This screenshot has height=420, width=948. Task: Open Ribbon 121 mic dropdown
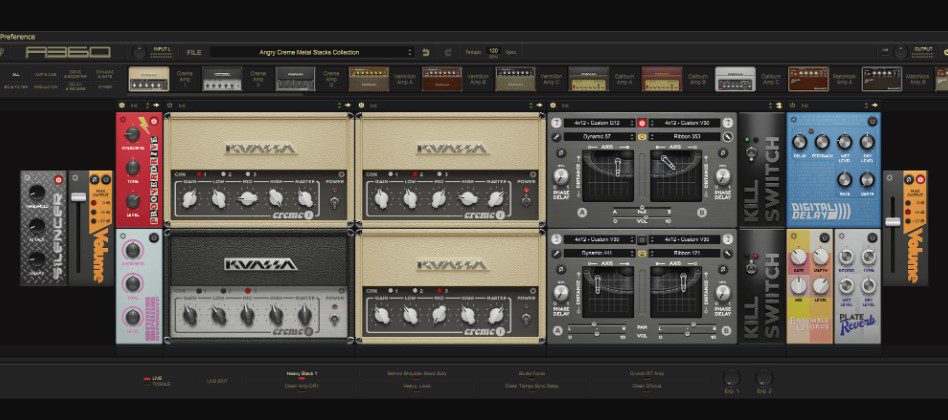(x=684, y=253)
